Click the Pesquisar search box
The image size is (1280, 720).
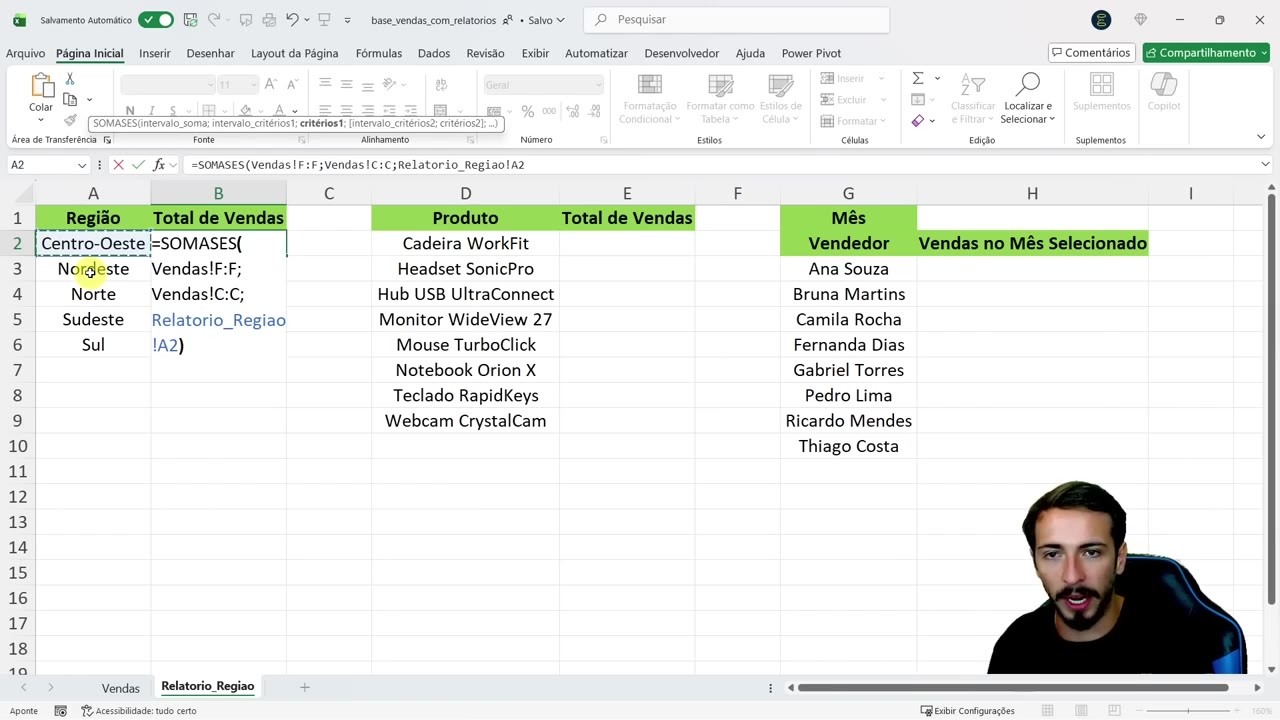[736, 20]
